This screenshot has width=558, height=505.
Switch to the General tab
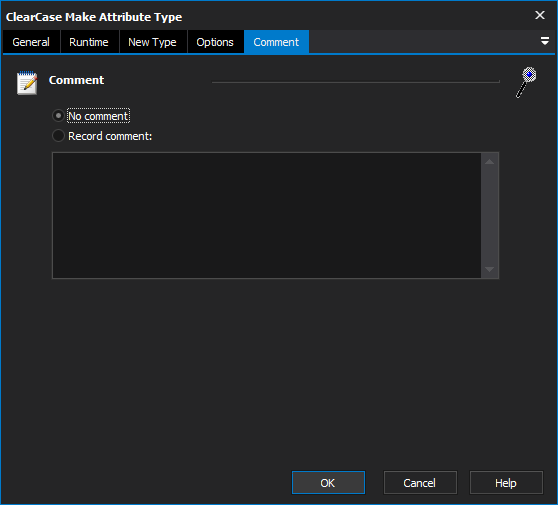coord(31,42)
